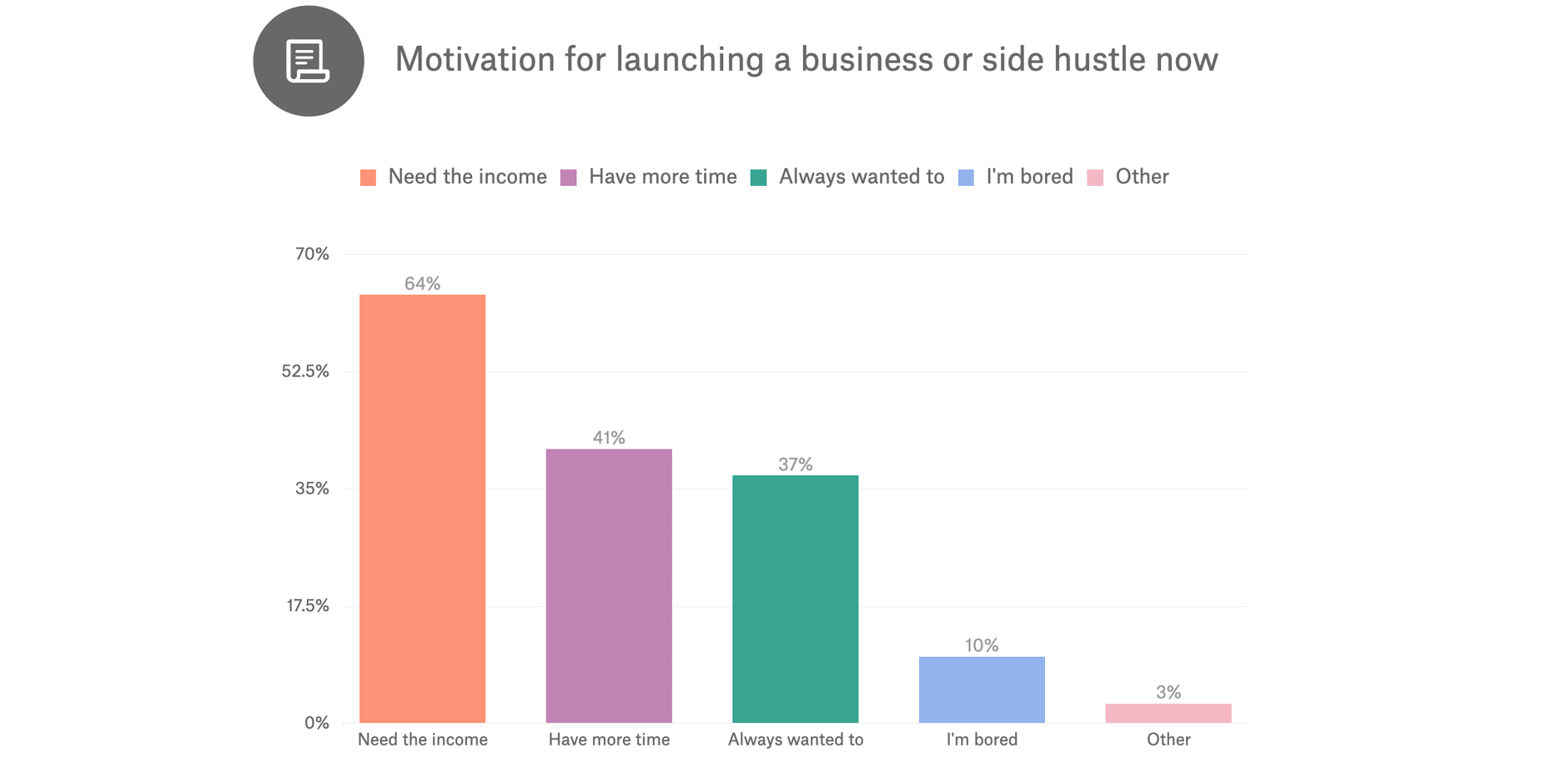Screen dimensions: 1568x762
Task: Toggle the Need the income legend label
Action: (467, 177)
